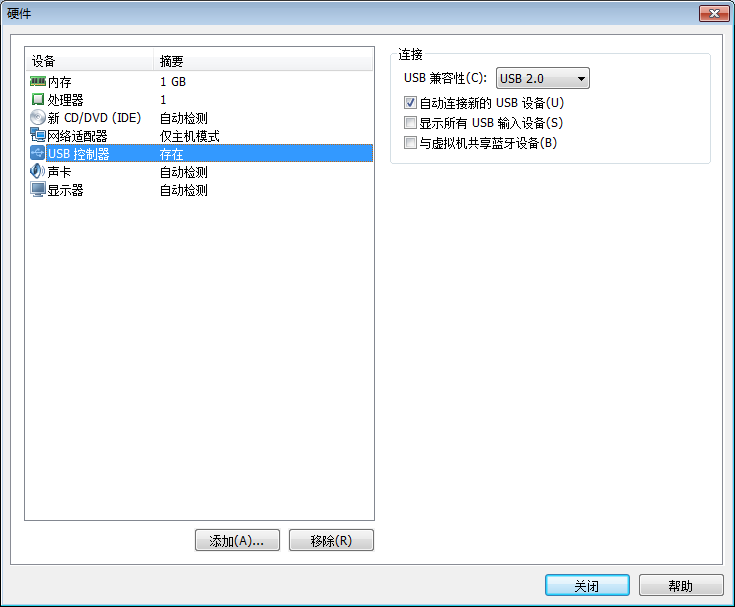This screenshot has width=735, height=607.
Task: Click the 添加(A)... button
Action: [237, 540]
